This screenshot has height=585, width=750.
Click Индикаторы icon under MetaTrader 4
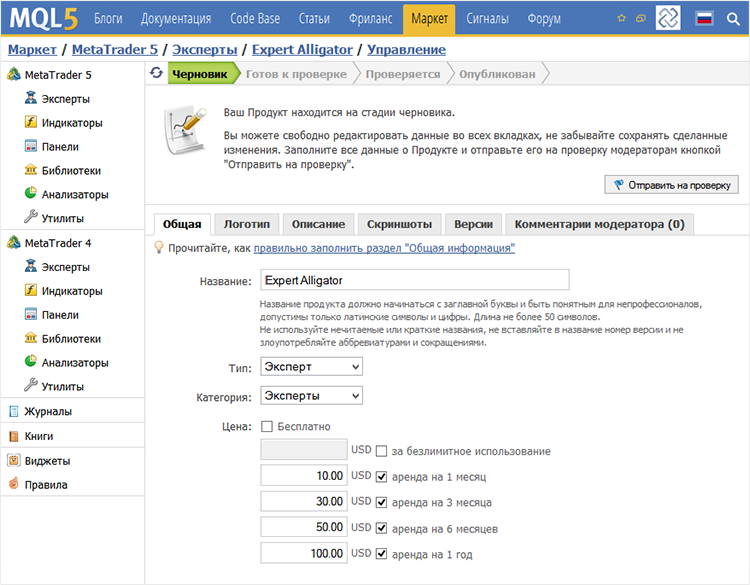tap(31, 289)
